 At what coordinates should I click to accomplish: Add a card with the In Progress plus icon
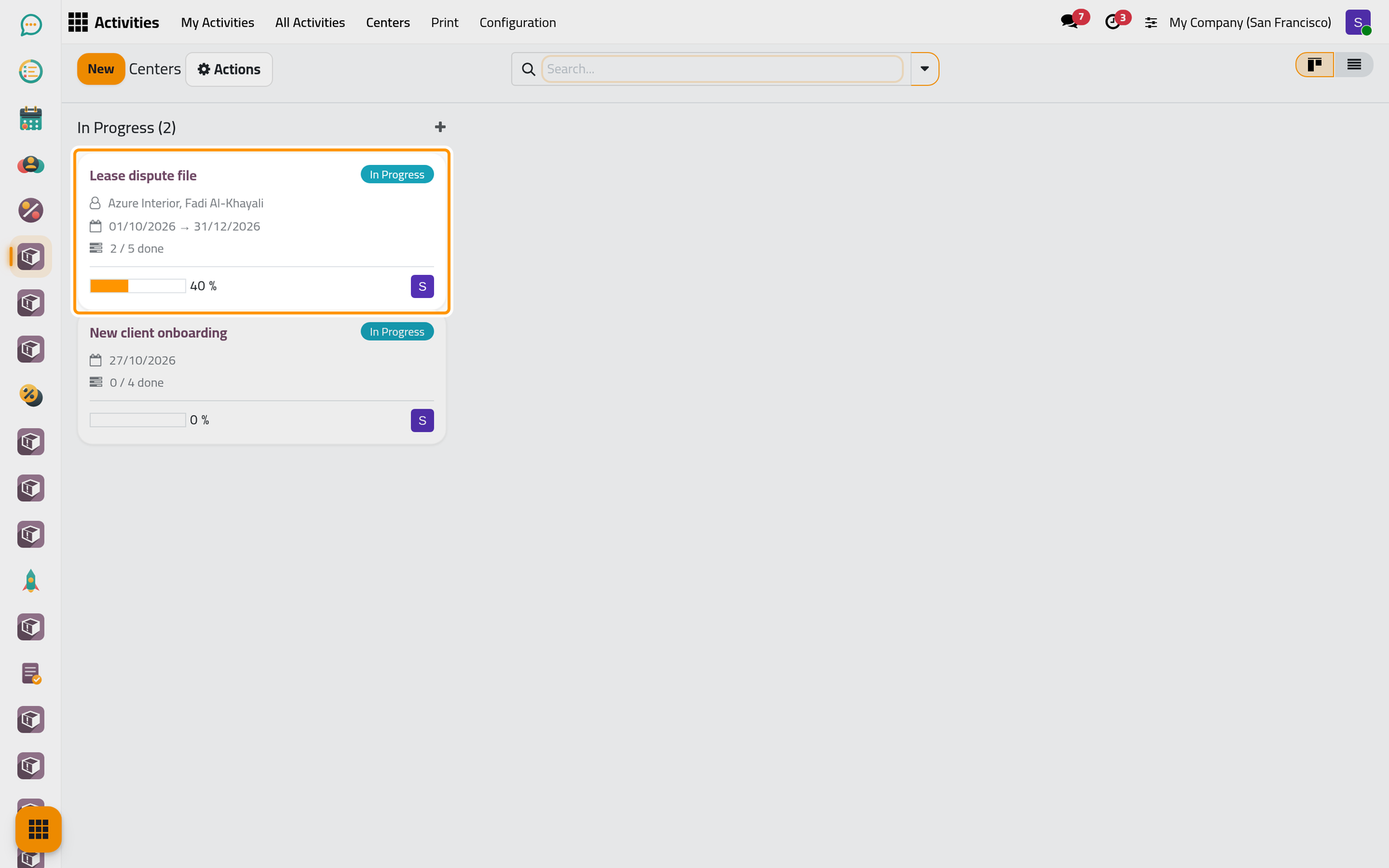[x=440, y=127]
